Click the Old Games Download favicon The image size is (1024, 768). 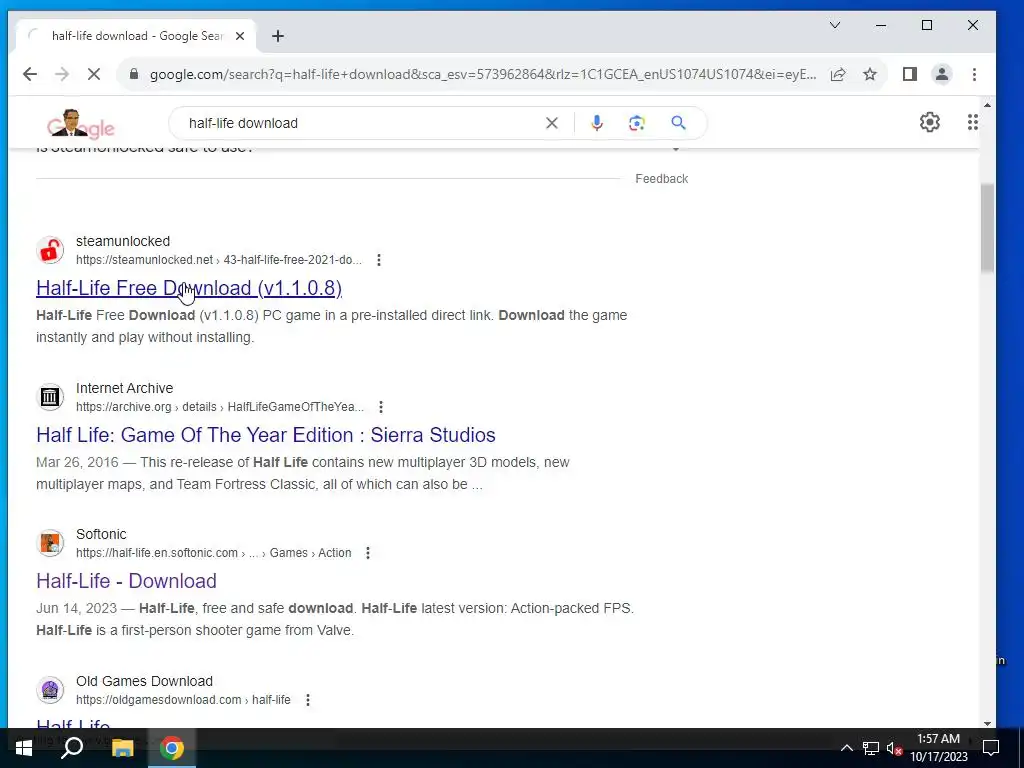click(x=50, y=690)
